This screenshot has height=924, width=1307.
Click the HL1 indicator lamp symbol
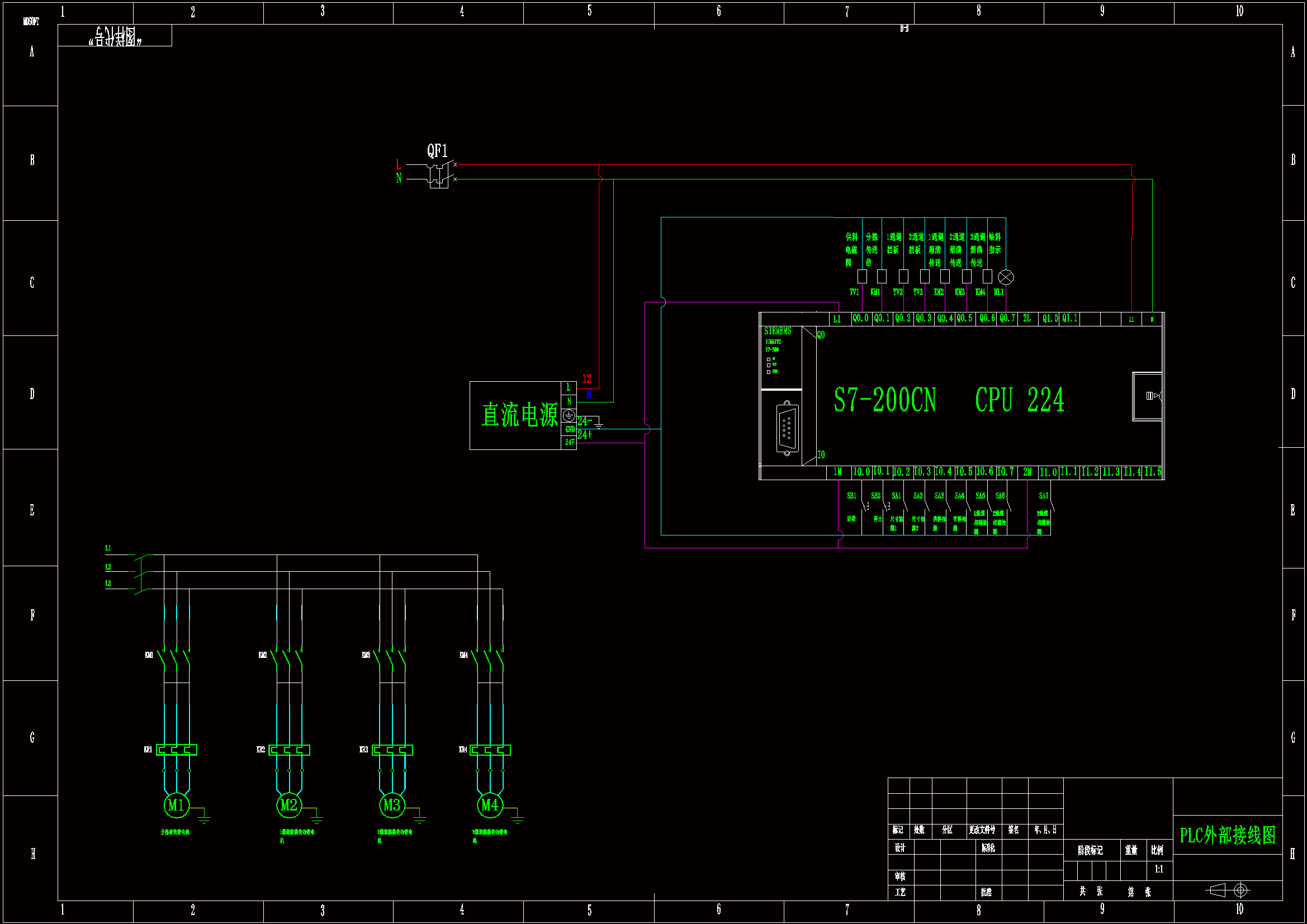(1006, 277)
